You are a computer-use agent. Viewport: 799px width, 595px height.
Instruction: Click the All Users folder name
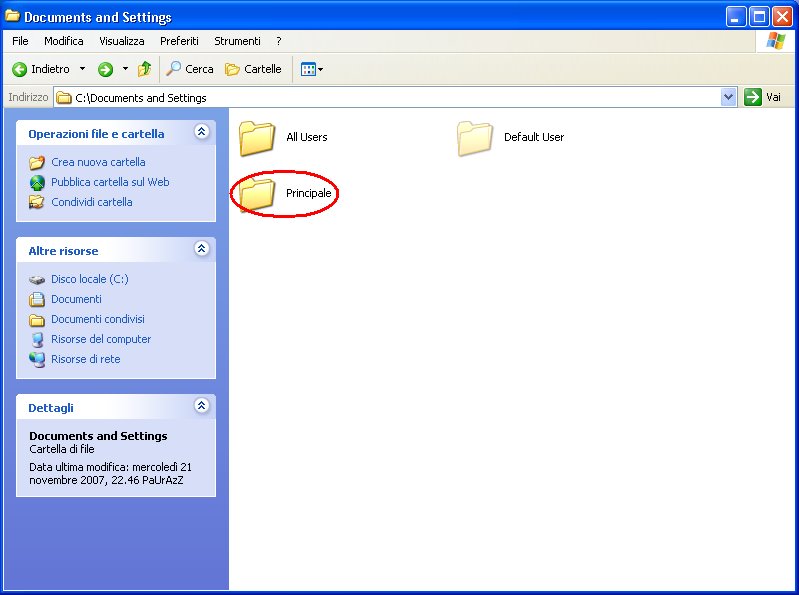[x=307, y=137]
